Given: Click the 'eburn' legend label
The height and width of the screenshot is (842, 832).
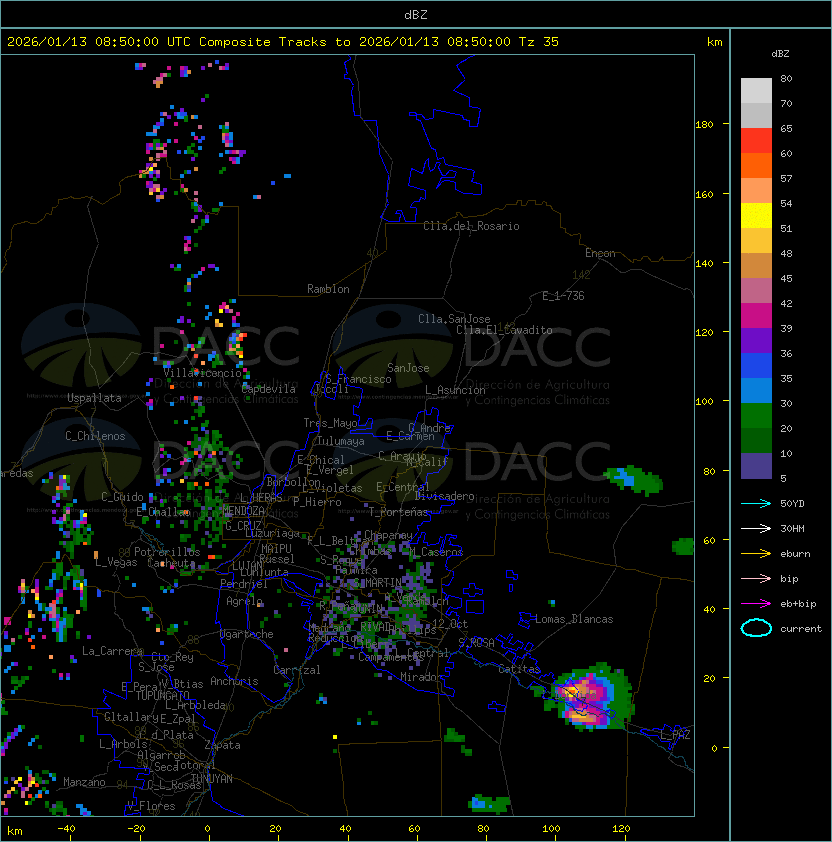Looking at the screenshot, I should point(795,554).
